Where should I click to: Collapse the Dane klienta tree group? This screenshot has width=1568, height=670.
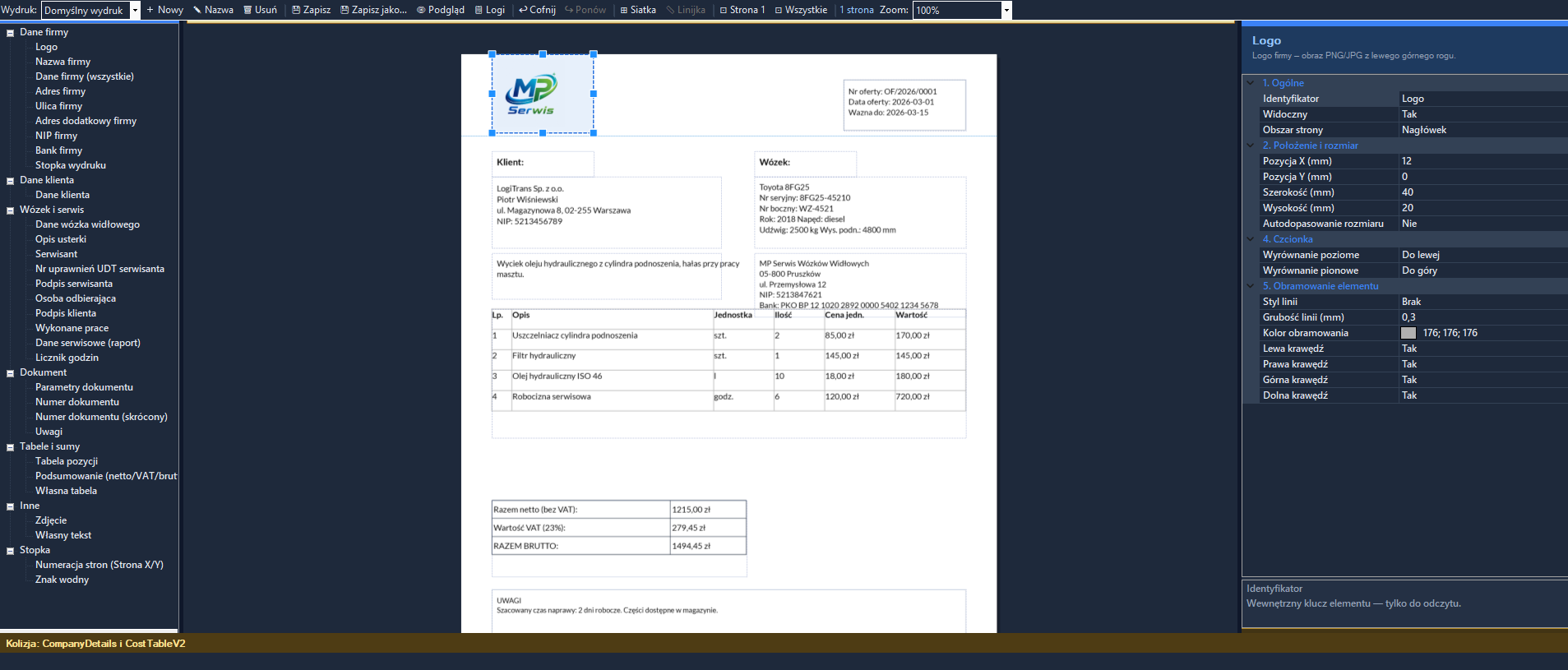[x=11, y=181]
